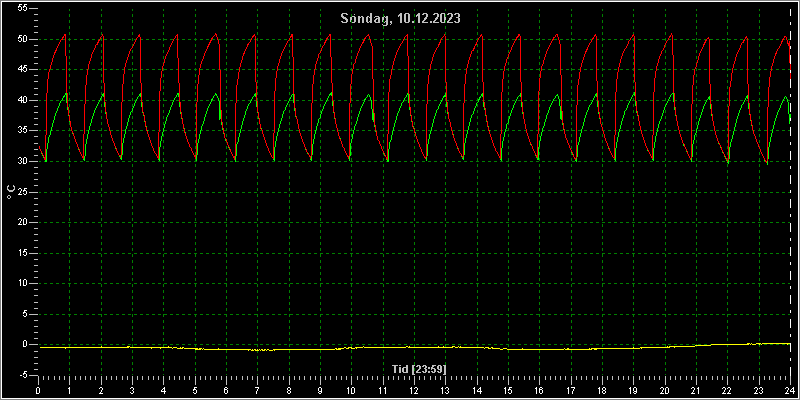
Task: Select hour 21 on the time axis
Action: pyautogui.click(x=696, y=391)
